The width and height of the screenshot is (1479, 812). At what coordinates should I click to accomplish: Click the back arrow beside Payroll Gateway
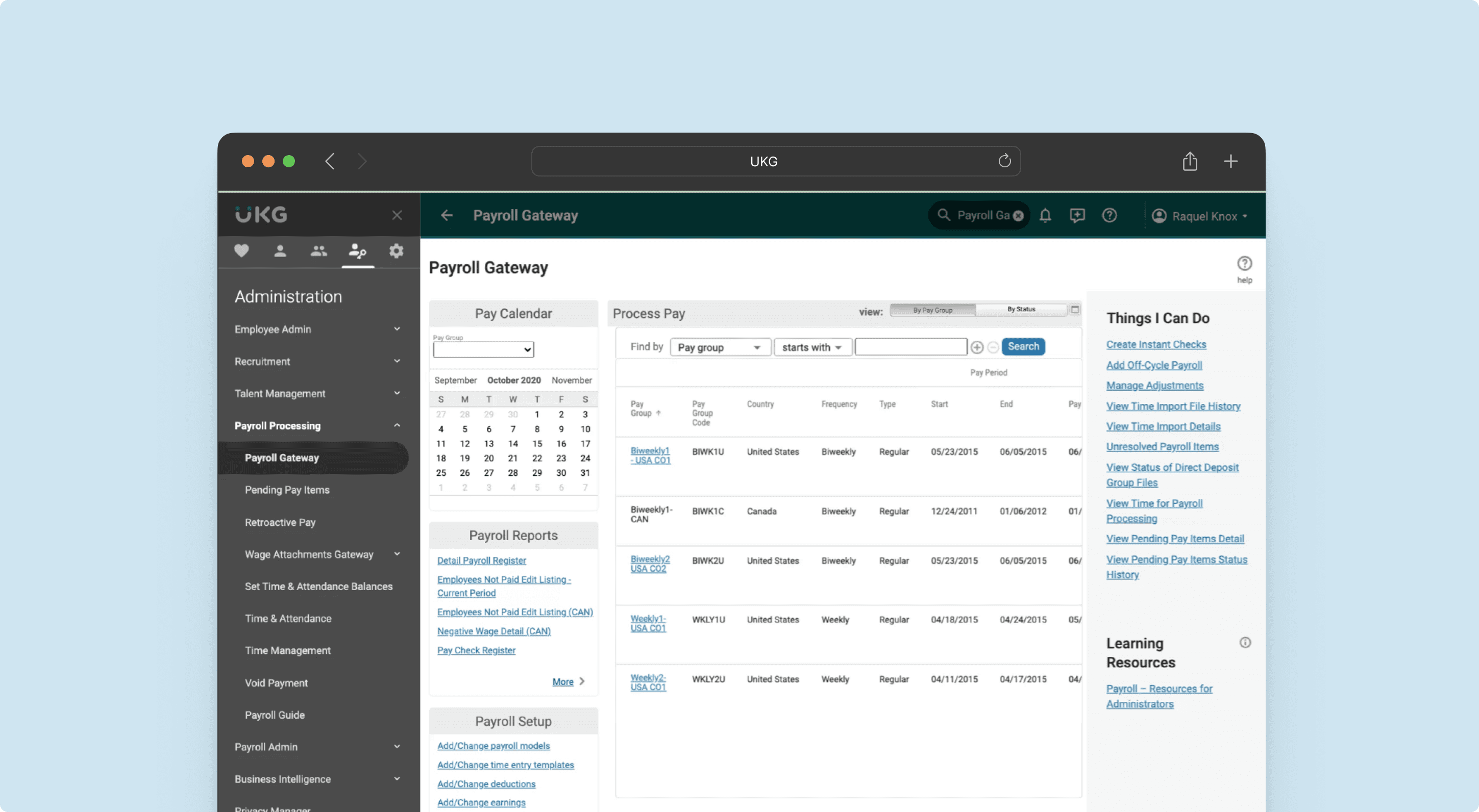tap(447, 215)
